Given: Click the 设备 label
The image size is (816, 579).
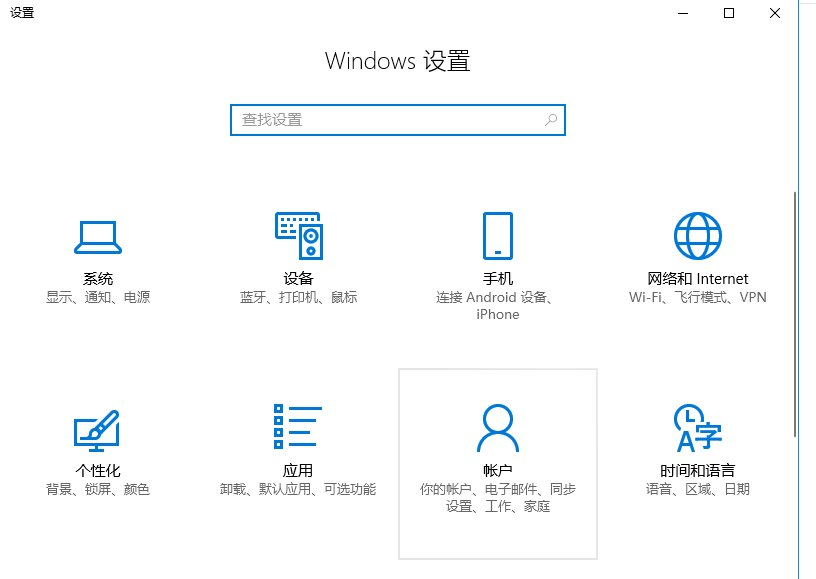Looking at the screenshot, I should pyautogui.click(x=298, y=279).
